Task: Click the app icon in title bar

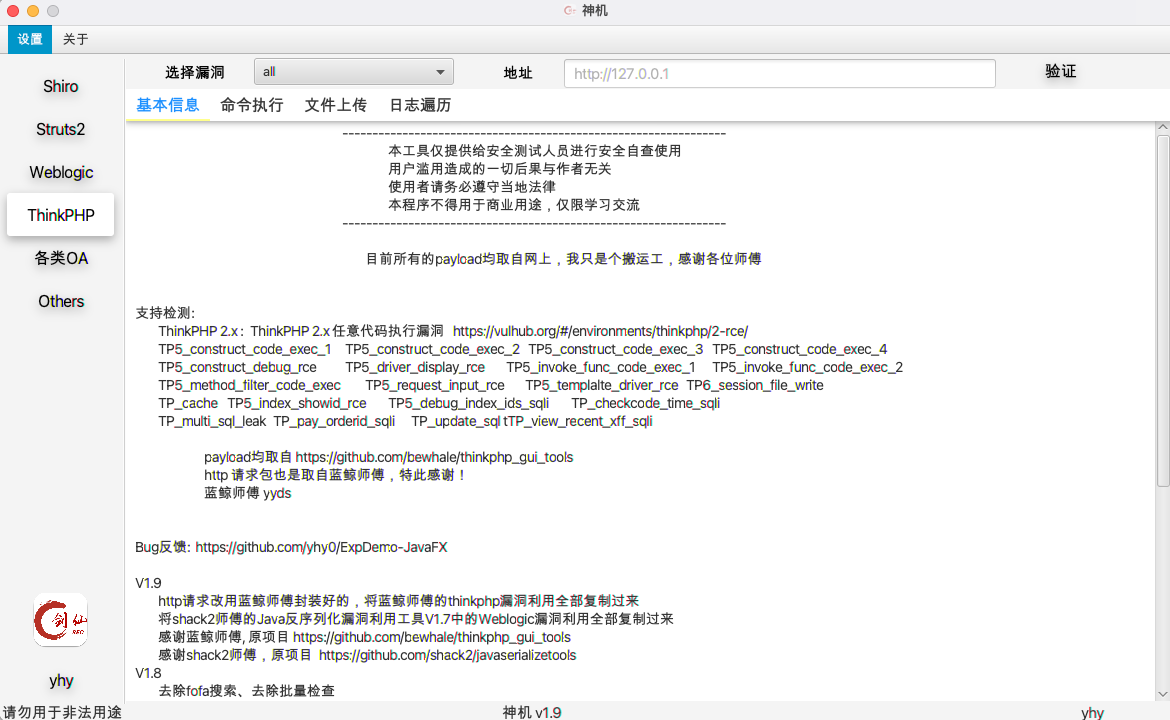Action: point(569,10)
